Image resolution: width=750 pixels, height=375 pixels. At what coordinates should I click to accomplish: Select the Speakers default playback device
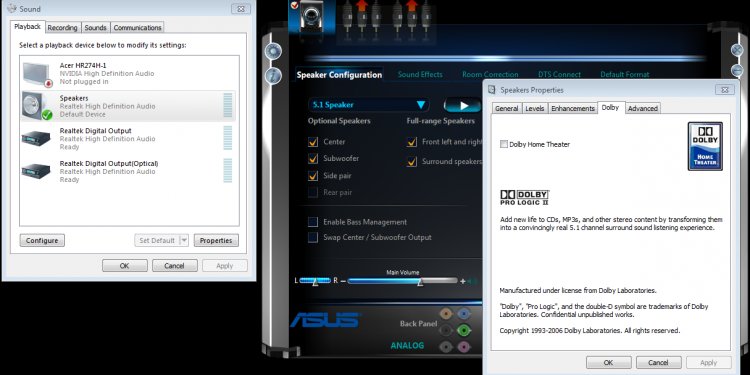click(129, 106)
